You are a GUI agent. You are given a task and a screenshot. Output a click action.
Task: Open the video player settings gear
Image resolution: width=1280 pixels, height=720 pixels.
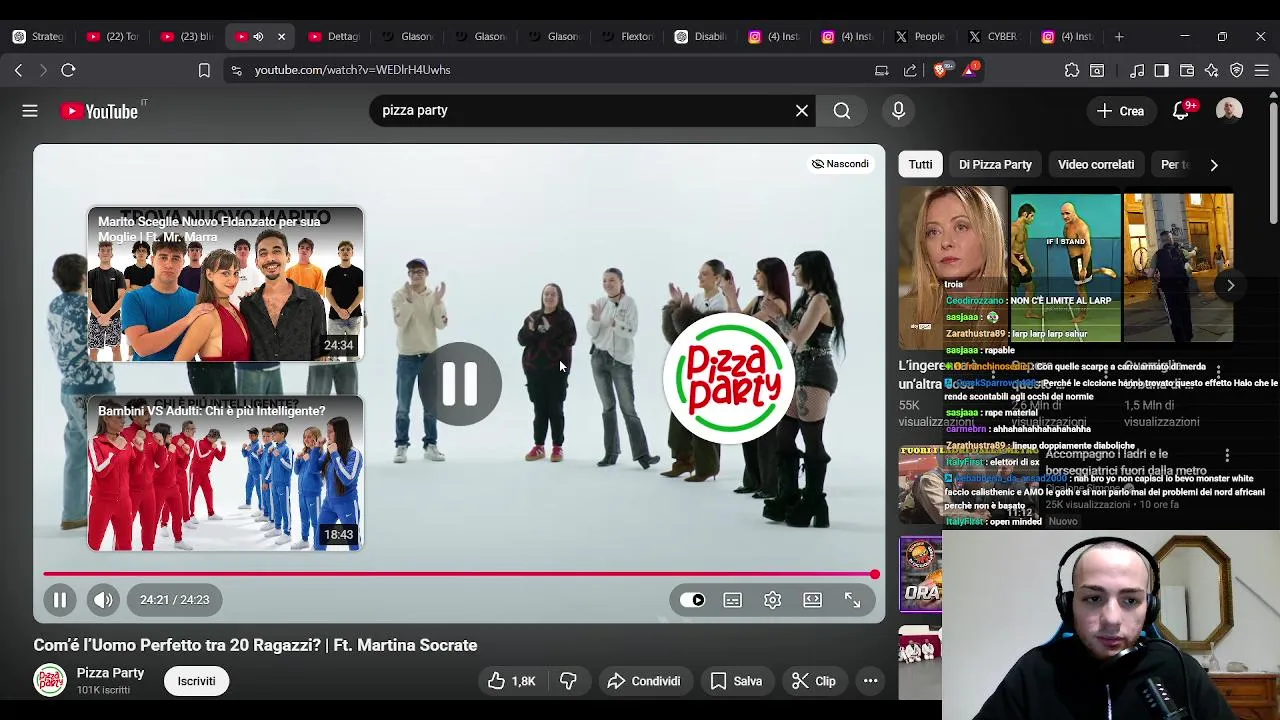pos(773,600)
